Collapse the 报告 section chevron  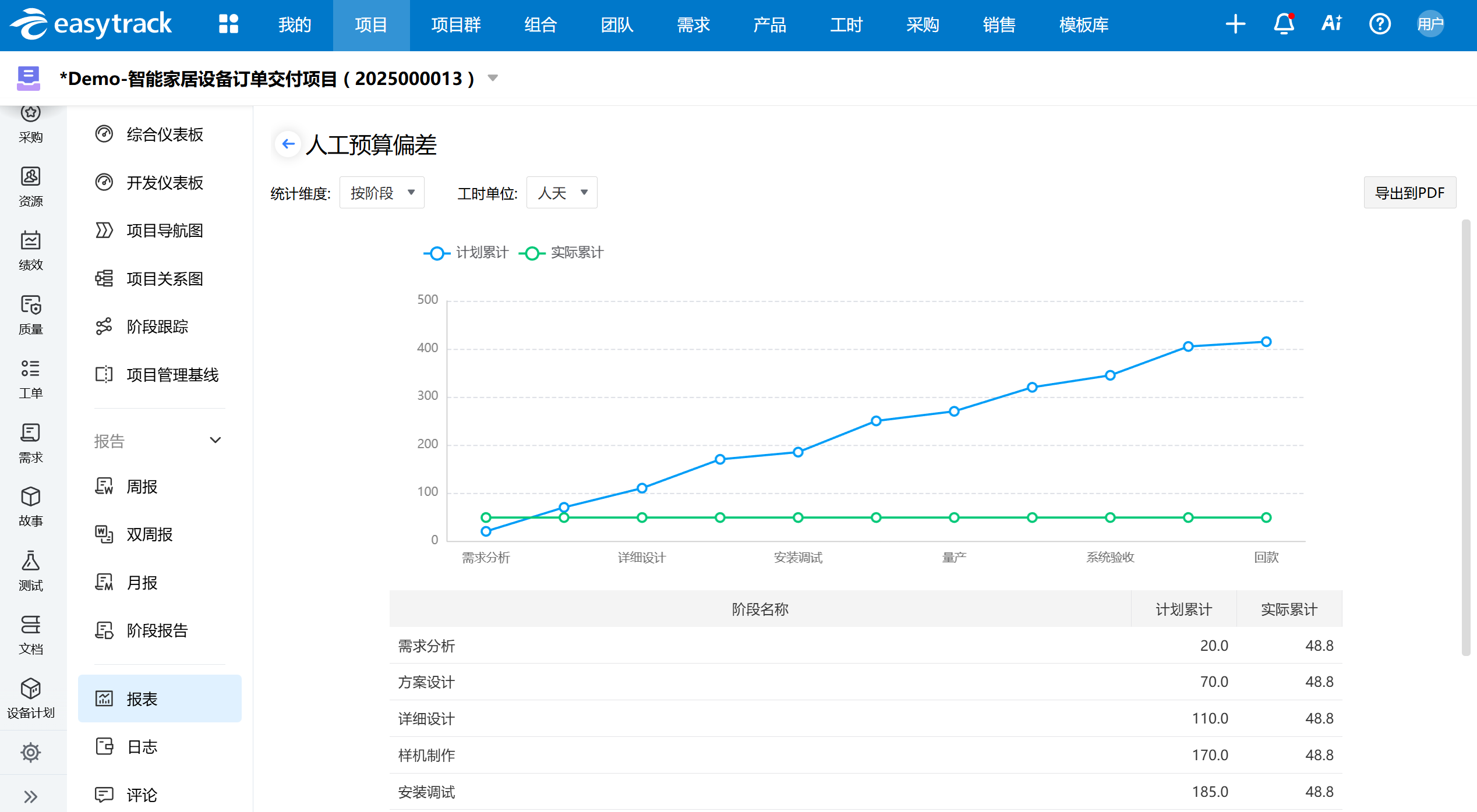coord(215,441)
